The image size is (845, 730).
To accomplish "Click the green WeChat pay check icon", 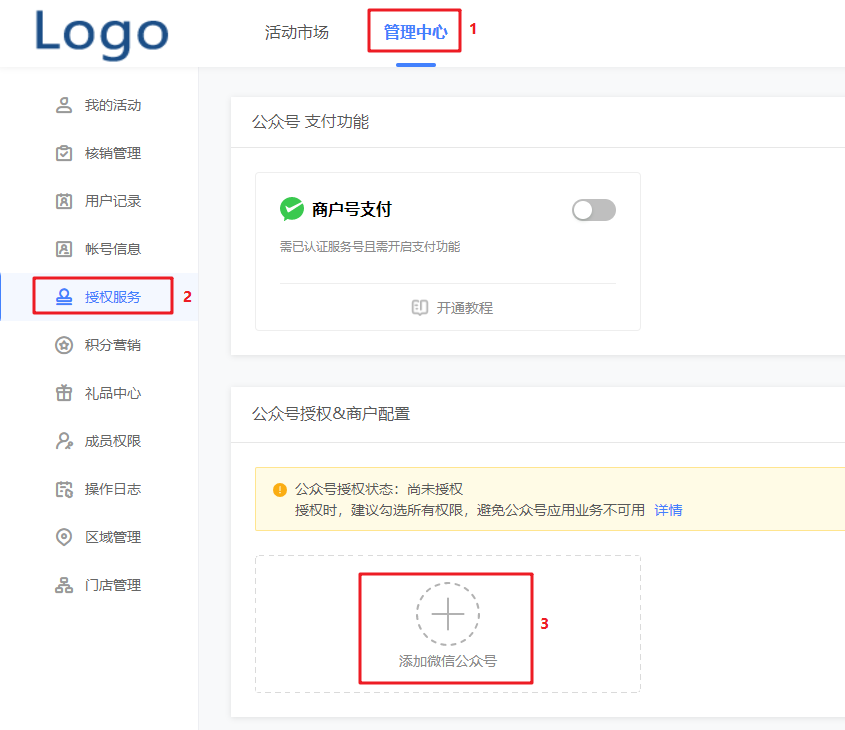I will pos(292,209).
